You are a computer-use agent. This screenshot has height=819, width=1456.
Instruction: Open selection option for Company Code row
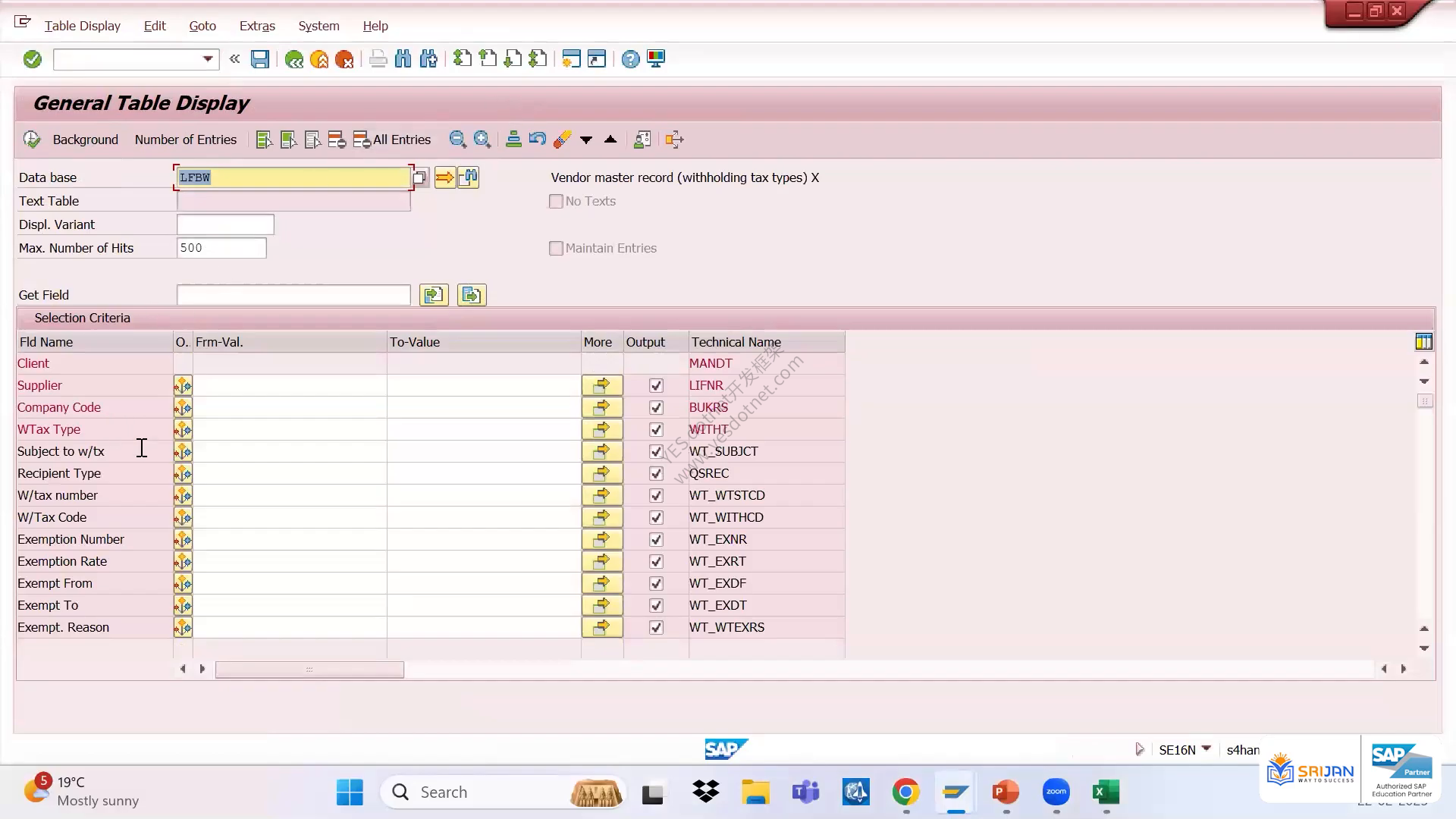[183, 408]
